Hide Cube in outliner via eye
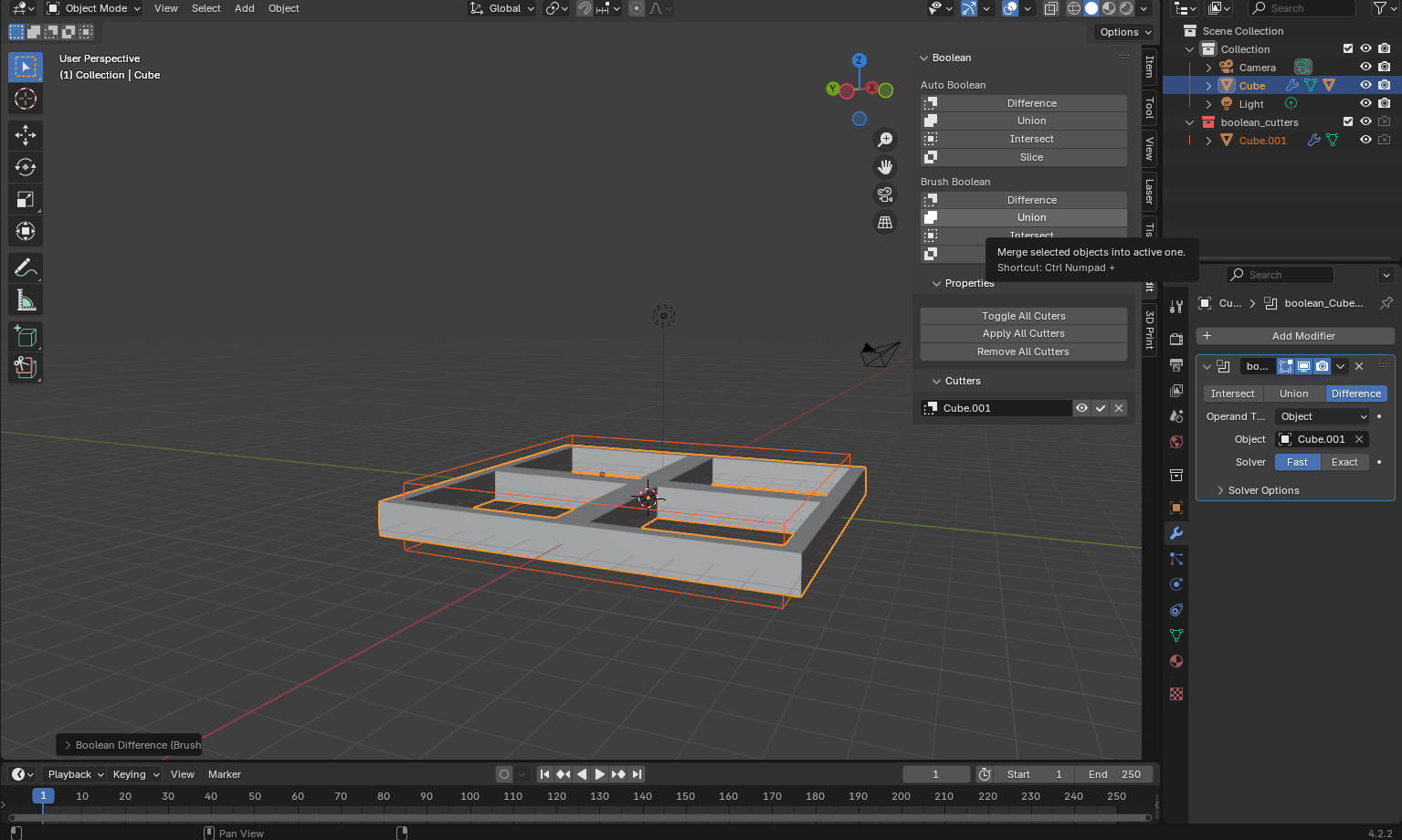 click(1365, 85)
